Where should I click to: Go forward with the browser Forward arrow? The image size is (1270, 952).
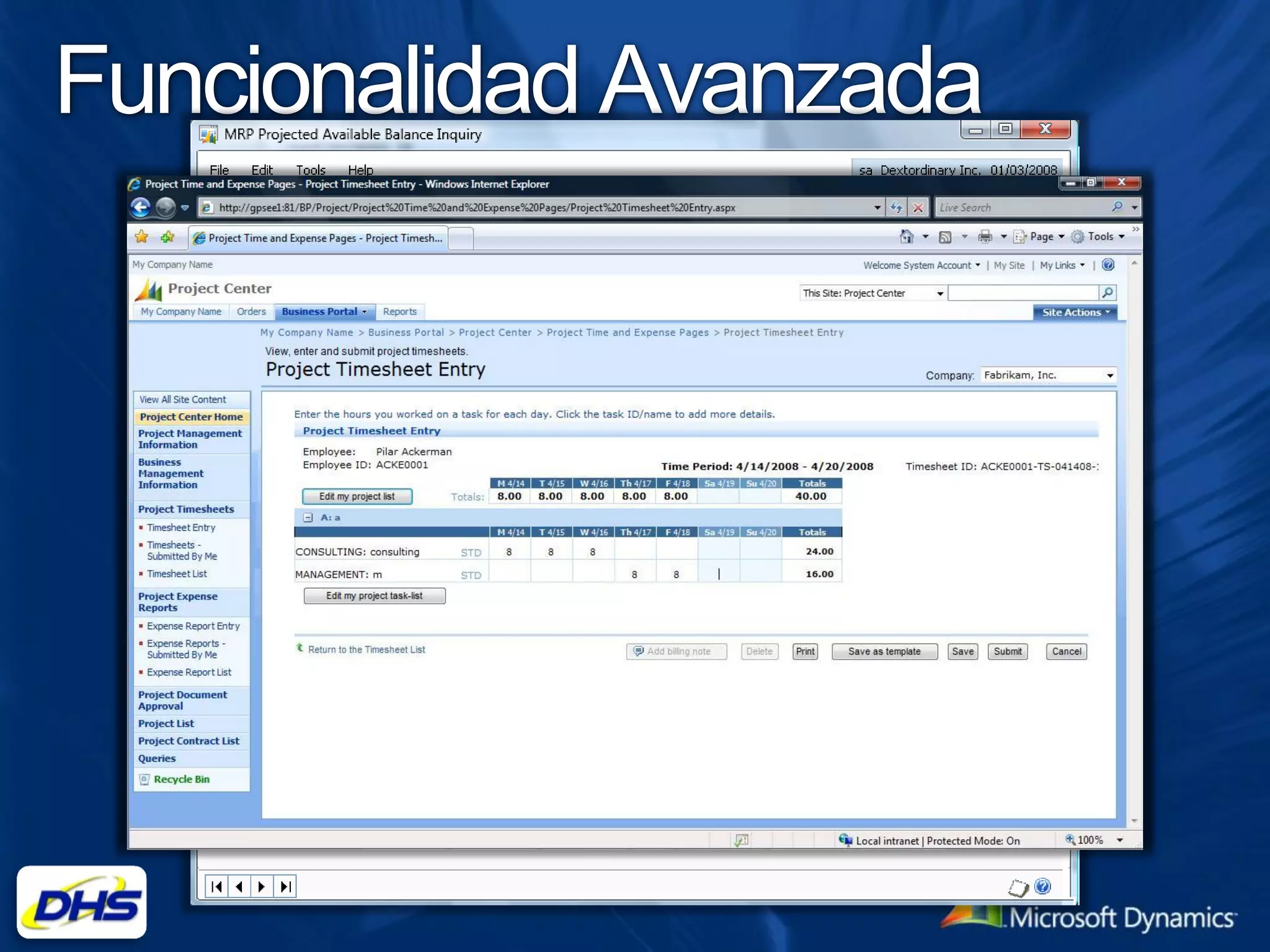tap(166, 207)
